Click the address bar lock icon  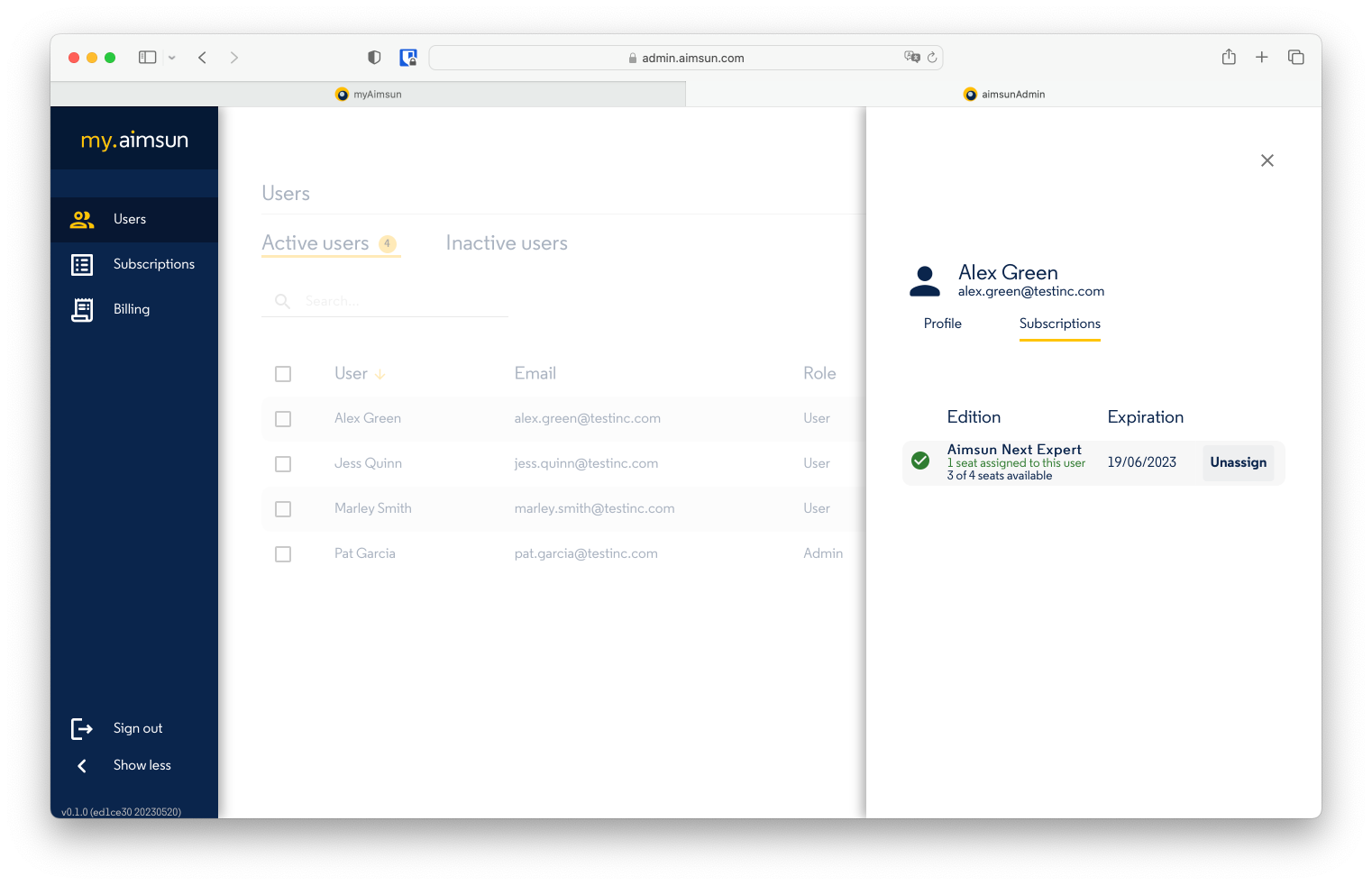[633, 58]
